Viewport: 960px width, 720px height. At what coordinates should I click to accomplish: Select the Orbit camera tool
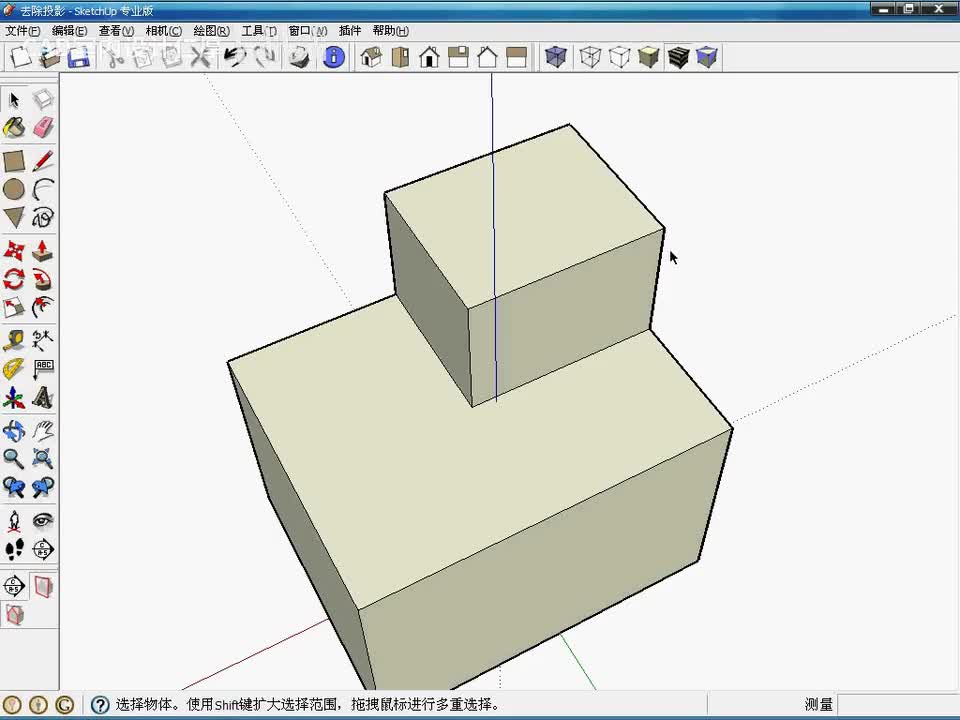(14, 431)
